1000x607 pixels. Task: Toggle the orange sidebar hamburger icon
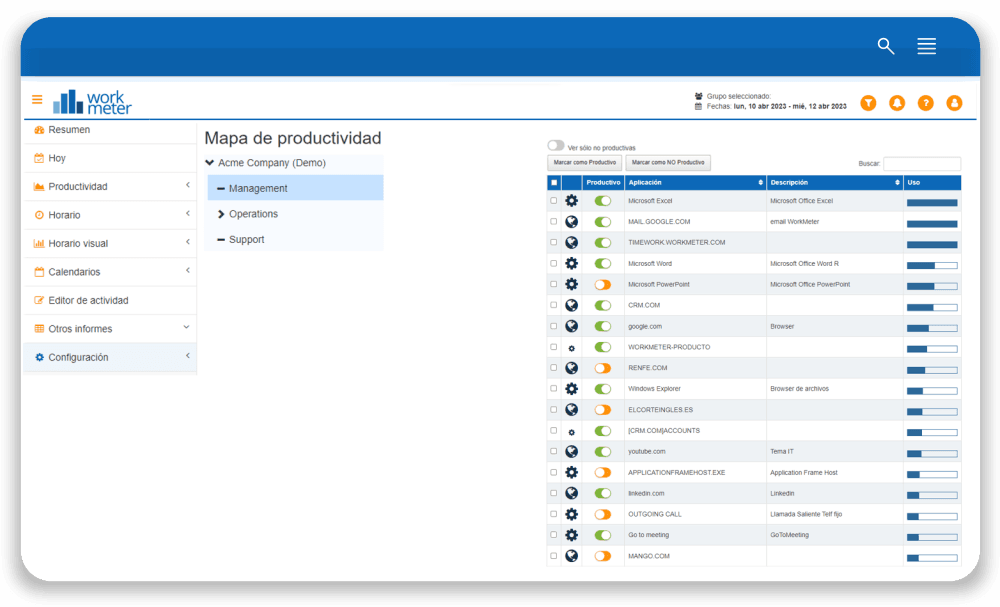coord(37,99)
